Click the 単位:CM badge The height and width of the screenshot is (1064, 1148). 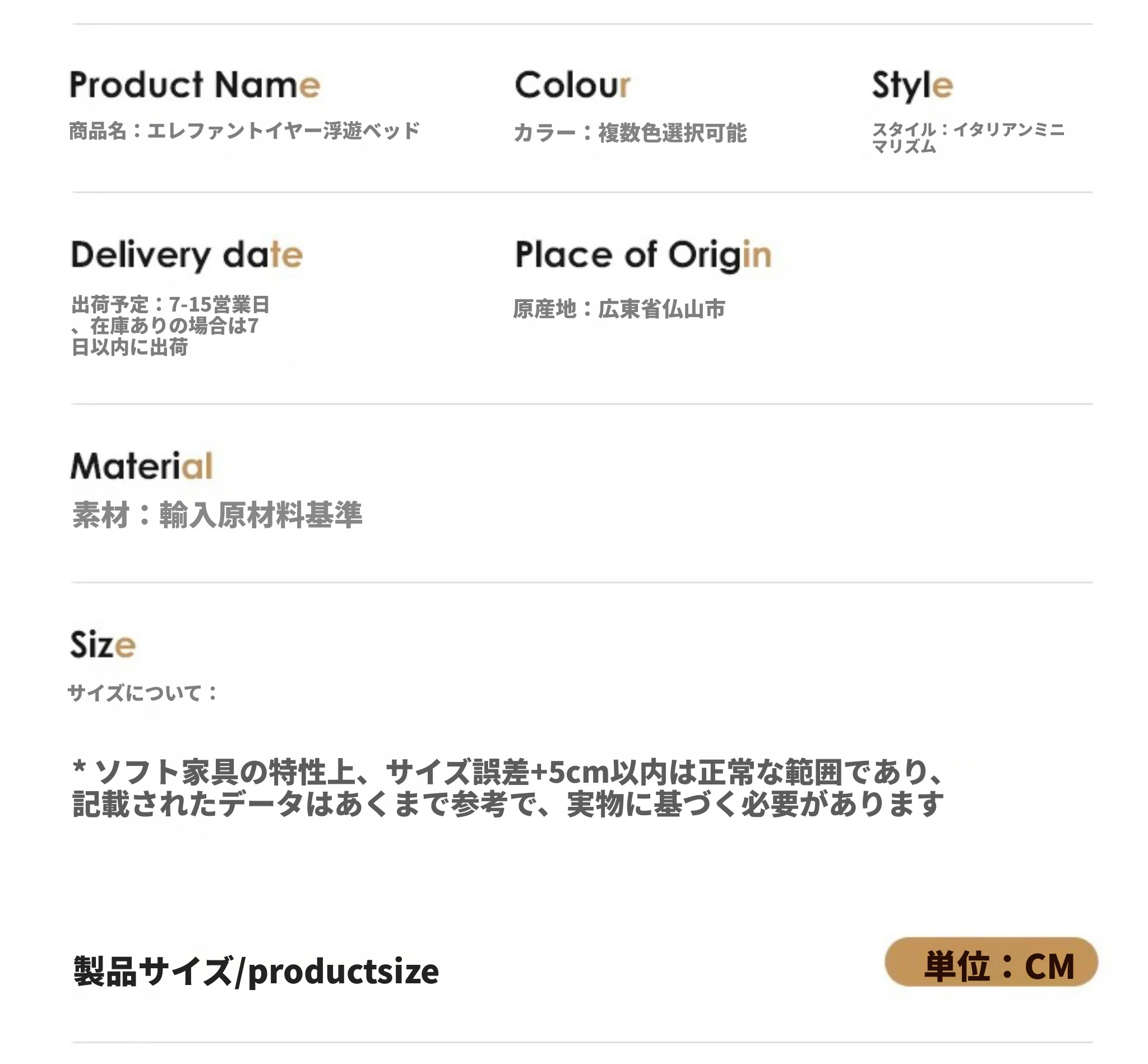coord(990,961)
